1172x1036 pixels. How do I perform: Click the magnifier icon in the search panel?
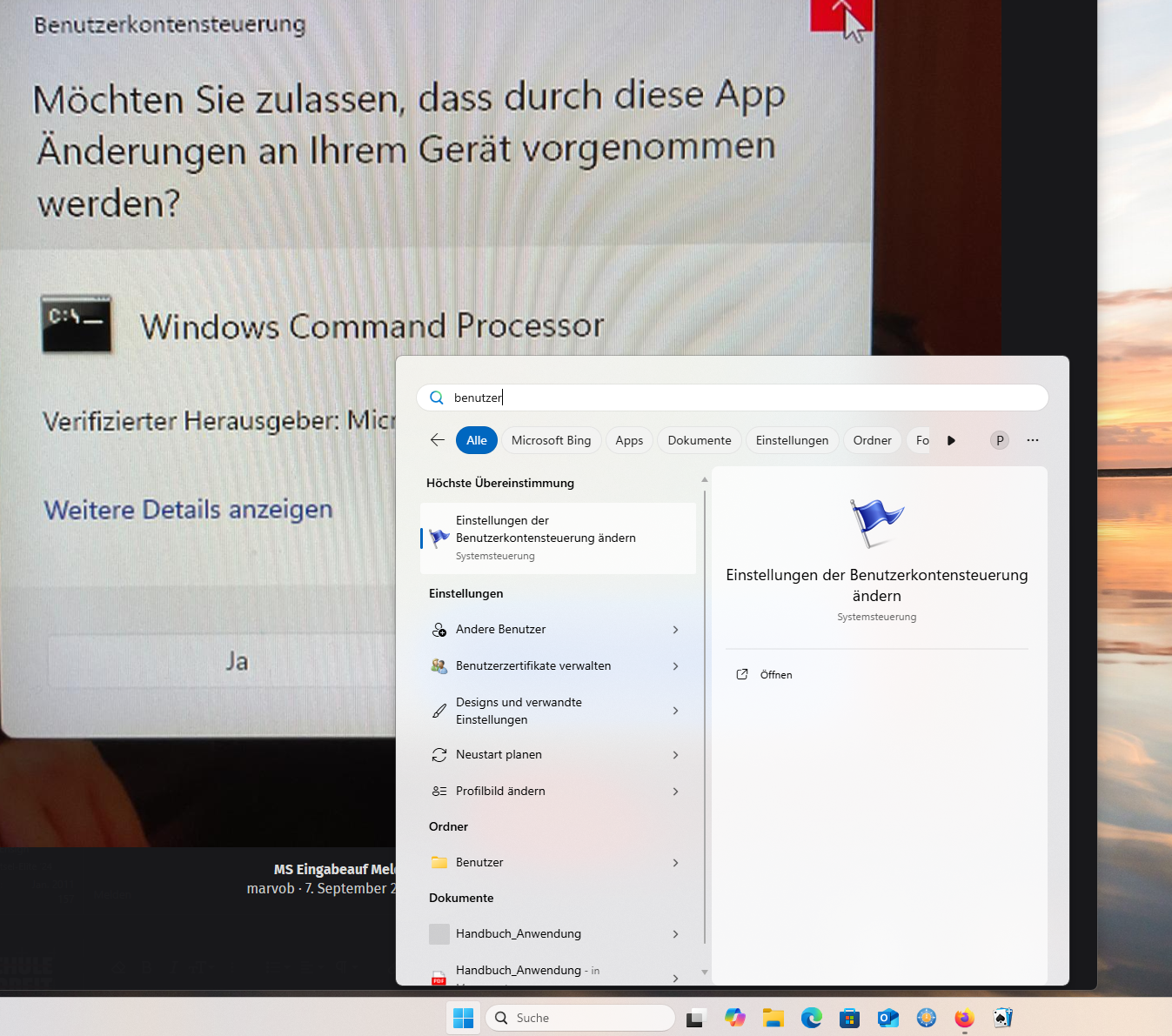tap(437, 398)
